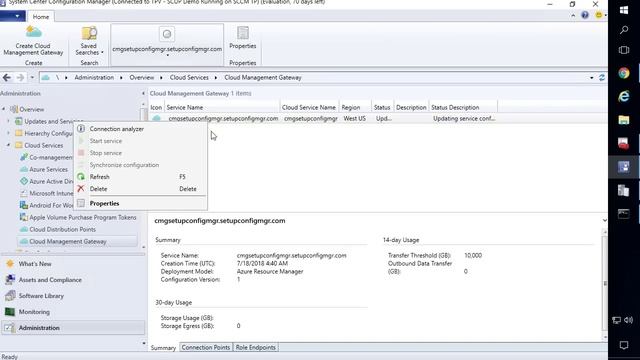Collapse the Cloud Services tree node
This screenshot has width=640, height=360.
(x=8, y=145)
